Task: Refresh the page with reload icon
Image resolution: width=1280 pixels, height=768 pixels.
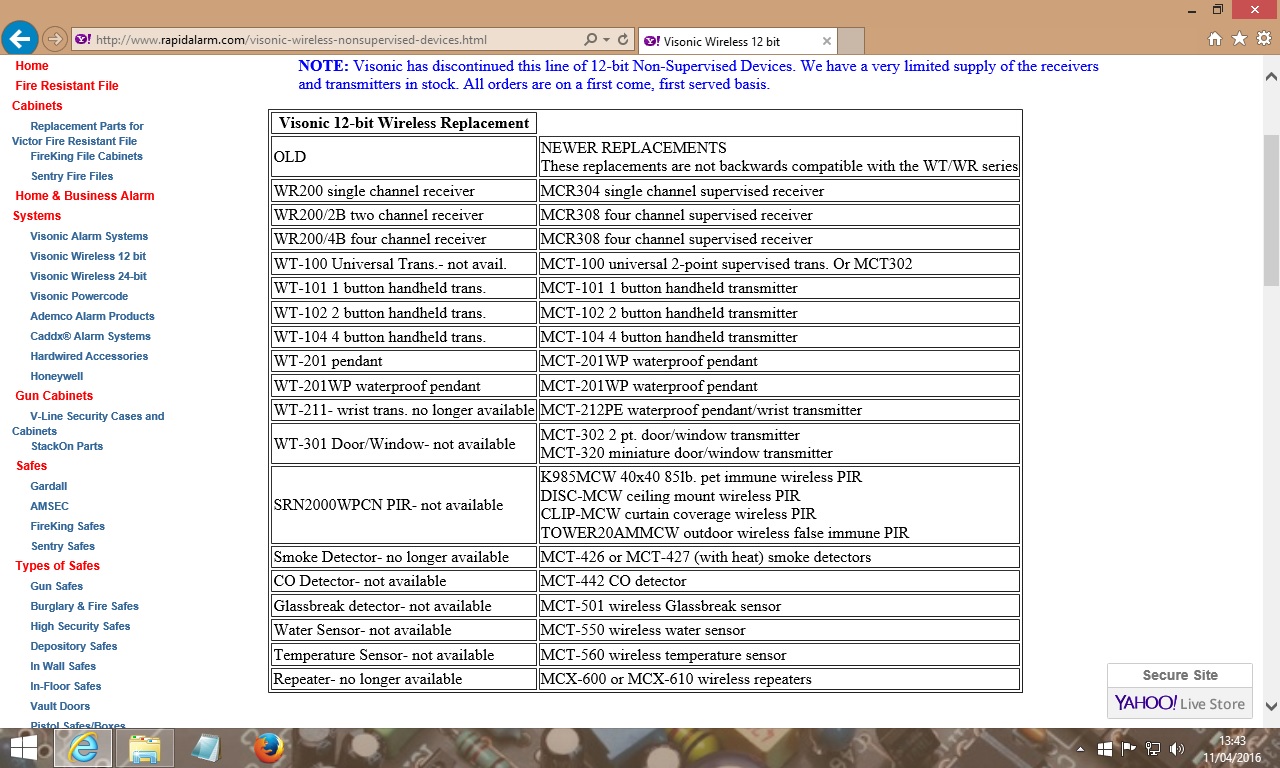Action: click(624, 40)
